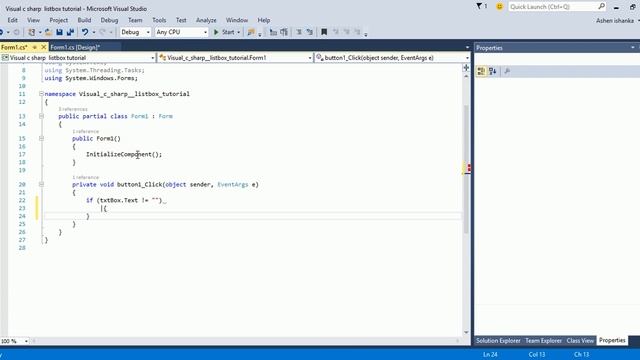Image resolution: width=640 pixels, height=360 pixels.
Task: Click Categorized view icon in Properties panel
Action: [x=481, y=71]
